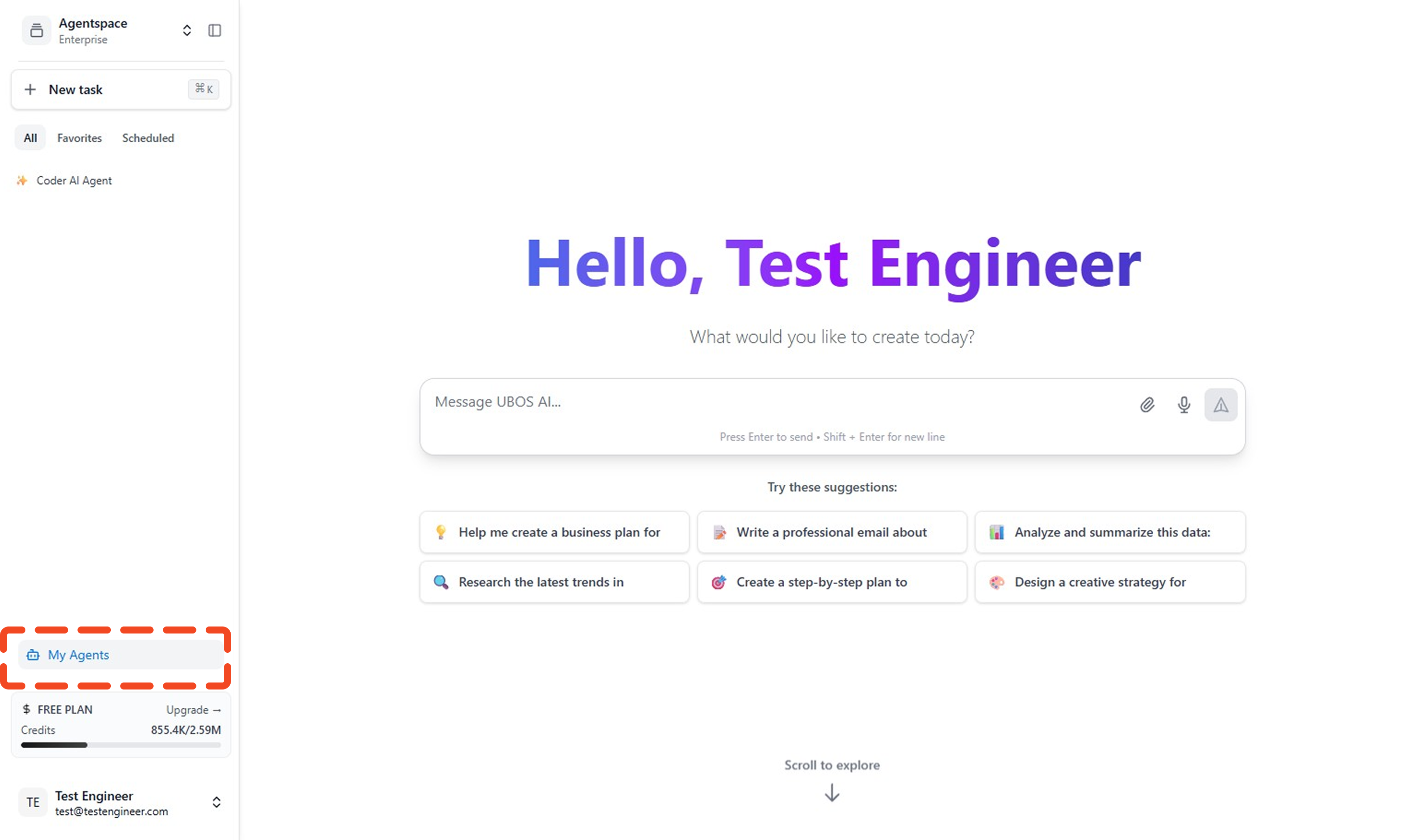Expand the Agentspace workspace switcher chevron
The width and height of the screenshot is (1425, 840).
tap(187, 31)
